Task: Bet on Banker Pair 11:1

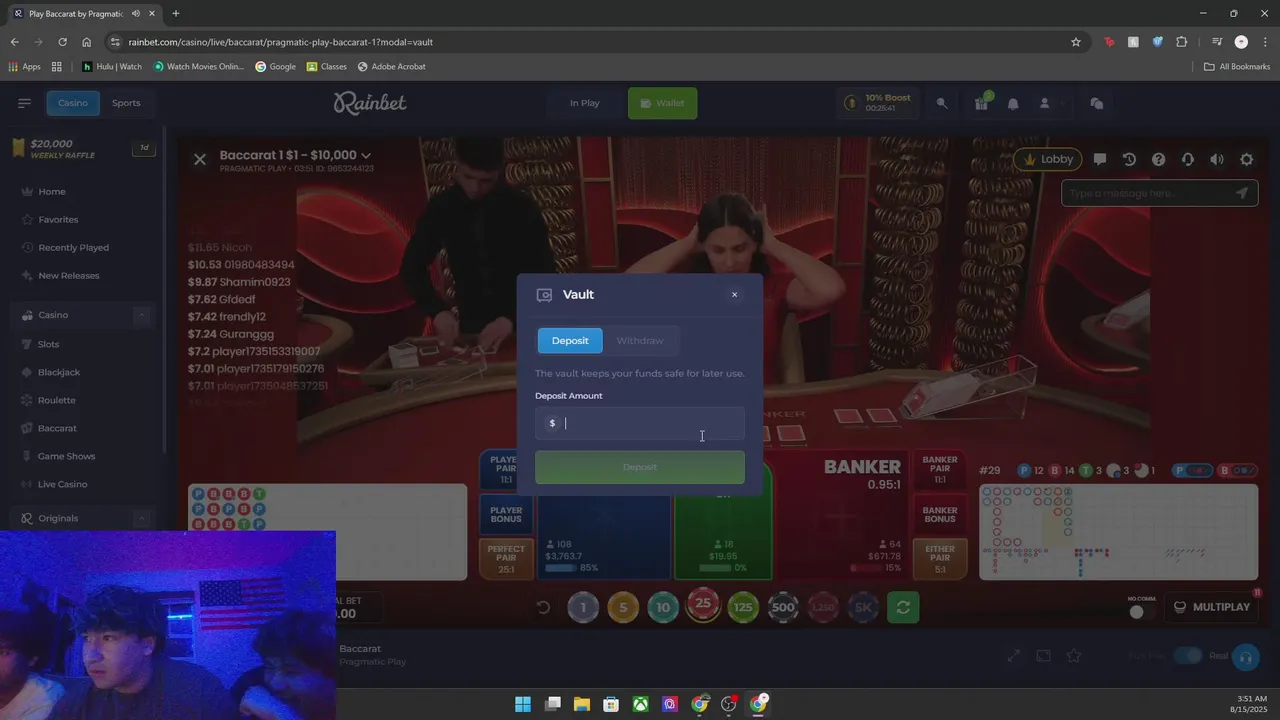Action: pyautogui.click(x=940, y=470)
